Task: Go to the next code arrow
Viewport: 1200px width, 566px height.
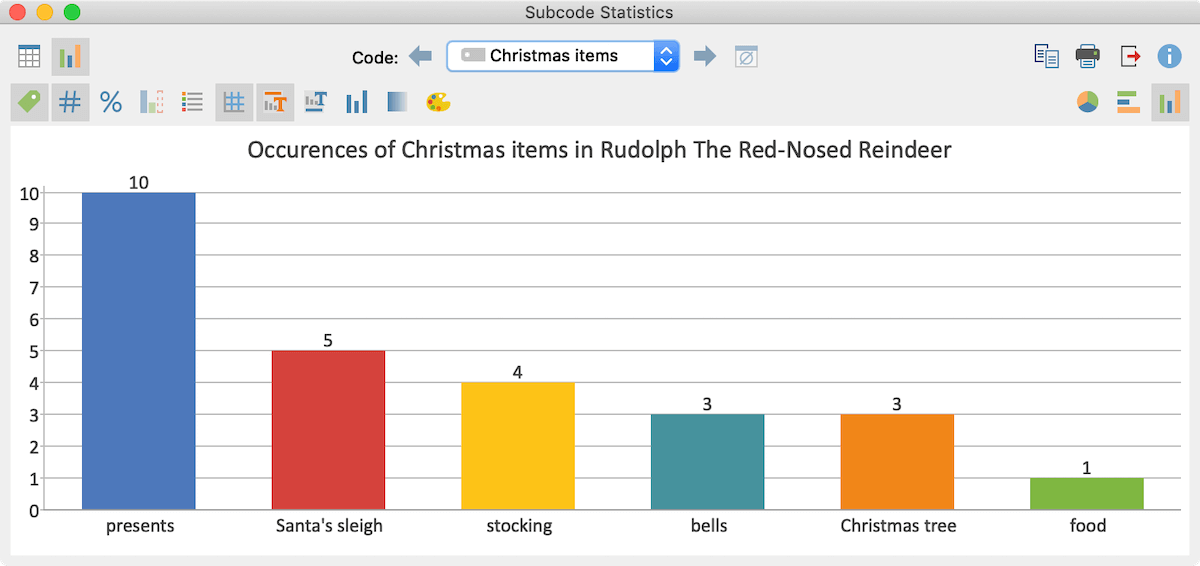Action: click(706, 56)
